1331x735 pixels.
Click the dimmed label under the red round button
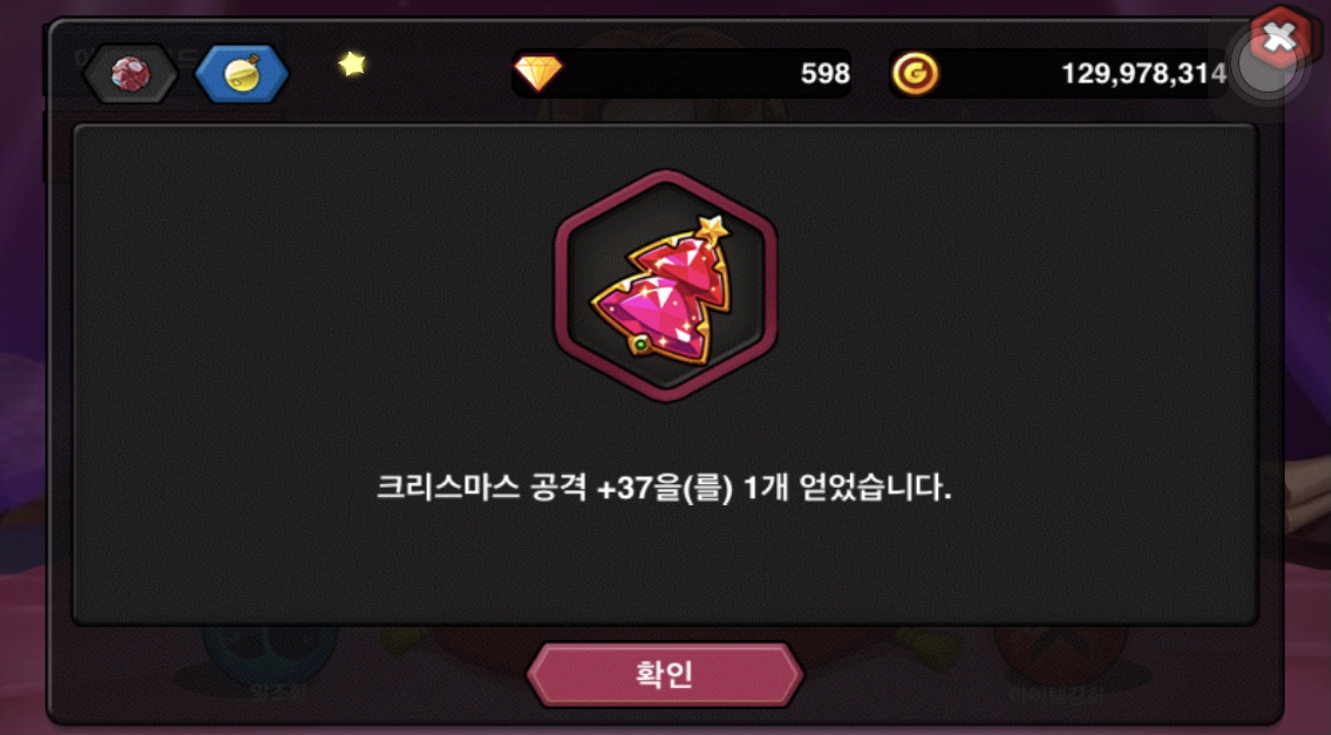tap(1064, 689)
